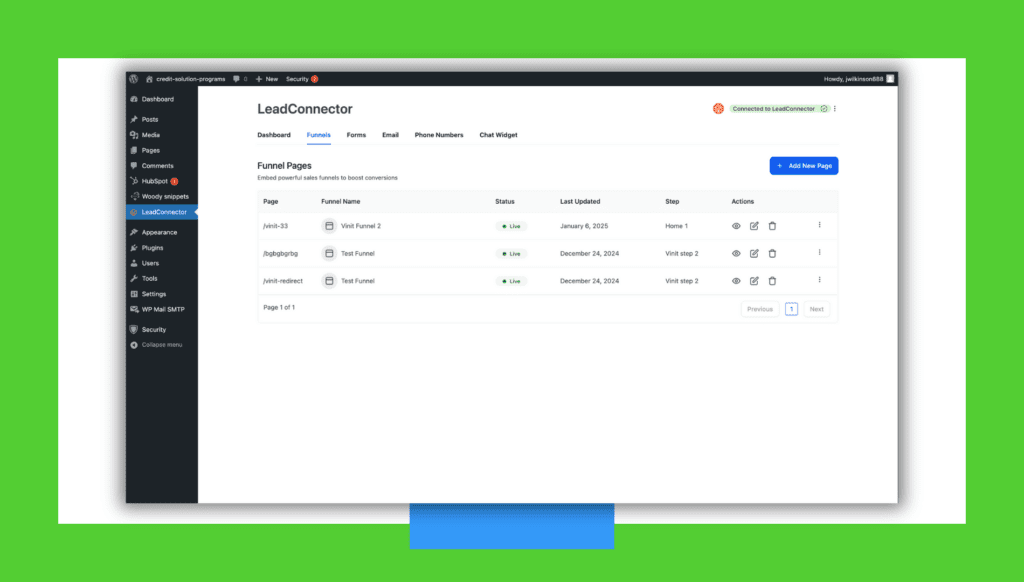Image resolution: width=1024 pixels, height=582 pixels.
Task: Open comments bubble in the admin bar
Action: click(x=240, y=79)
